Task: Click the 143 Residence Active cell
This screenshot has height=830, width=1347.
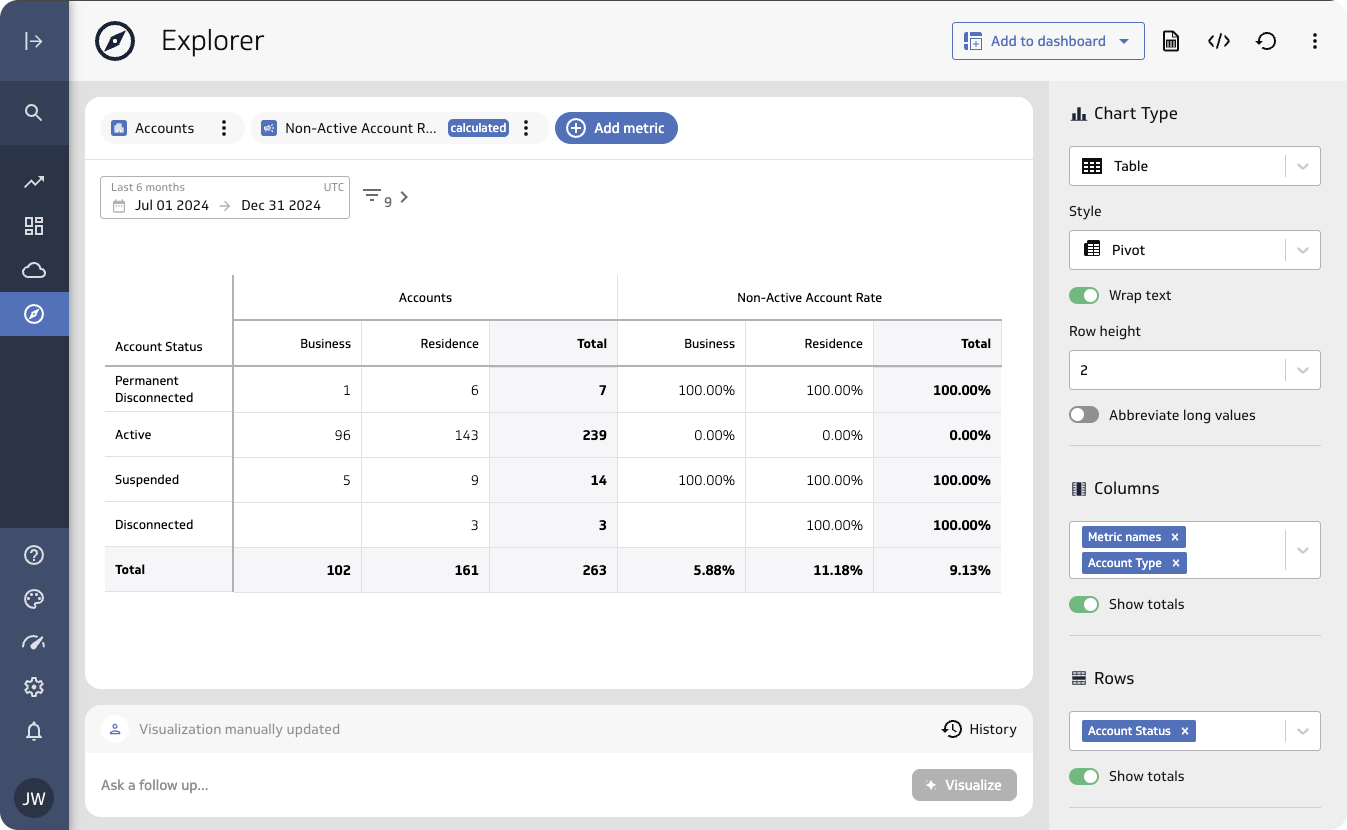Action: pos(425,435)
